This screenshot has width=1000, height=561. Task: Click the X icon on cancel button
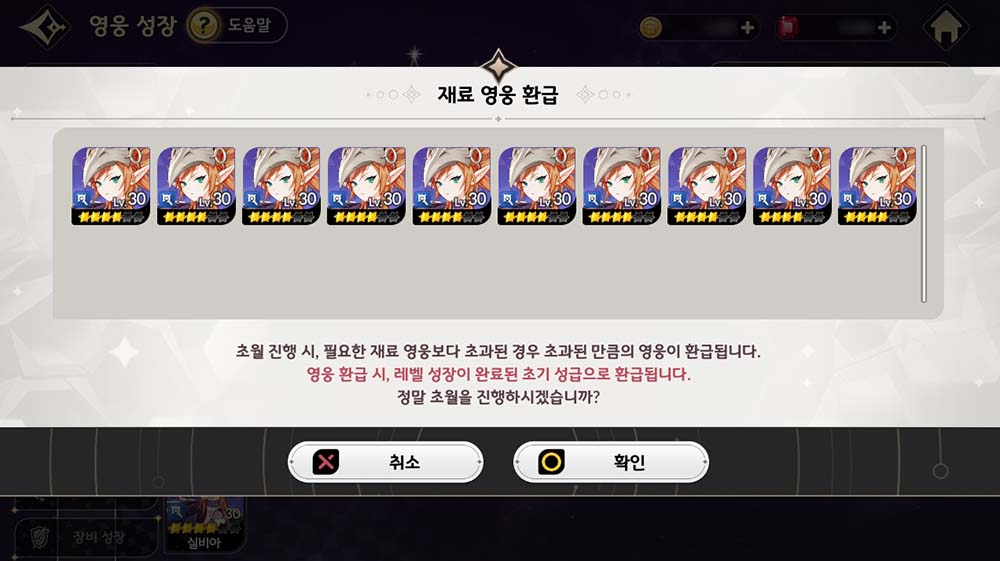(x=326, y=462)
